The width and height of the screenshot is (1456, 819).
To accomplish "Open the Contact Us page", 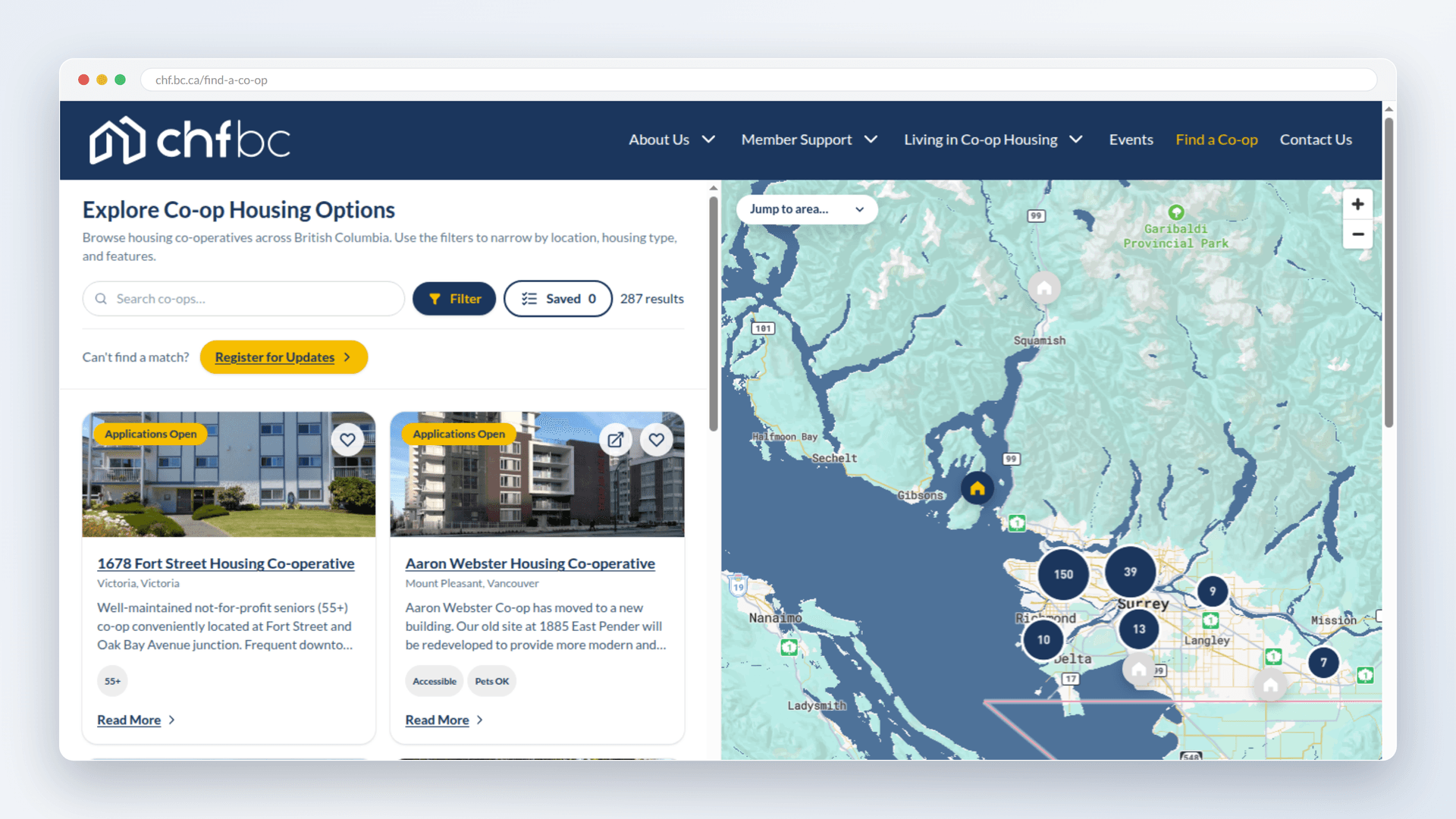I will (1316, 140).
